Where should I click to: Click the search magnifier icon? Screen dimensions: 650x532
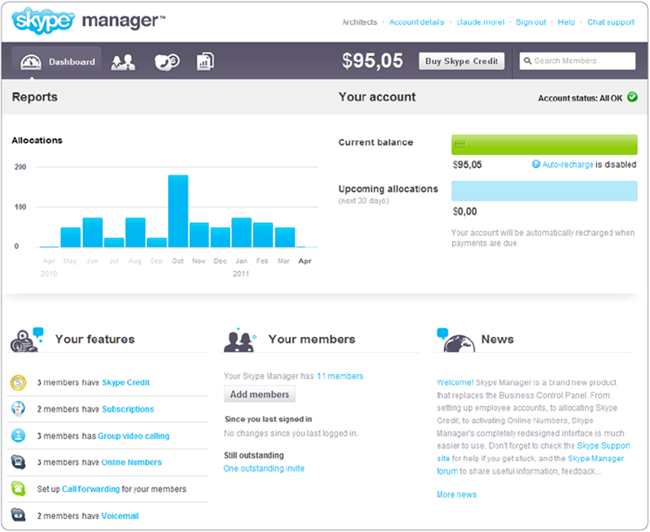click(x=527, y=61)
